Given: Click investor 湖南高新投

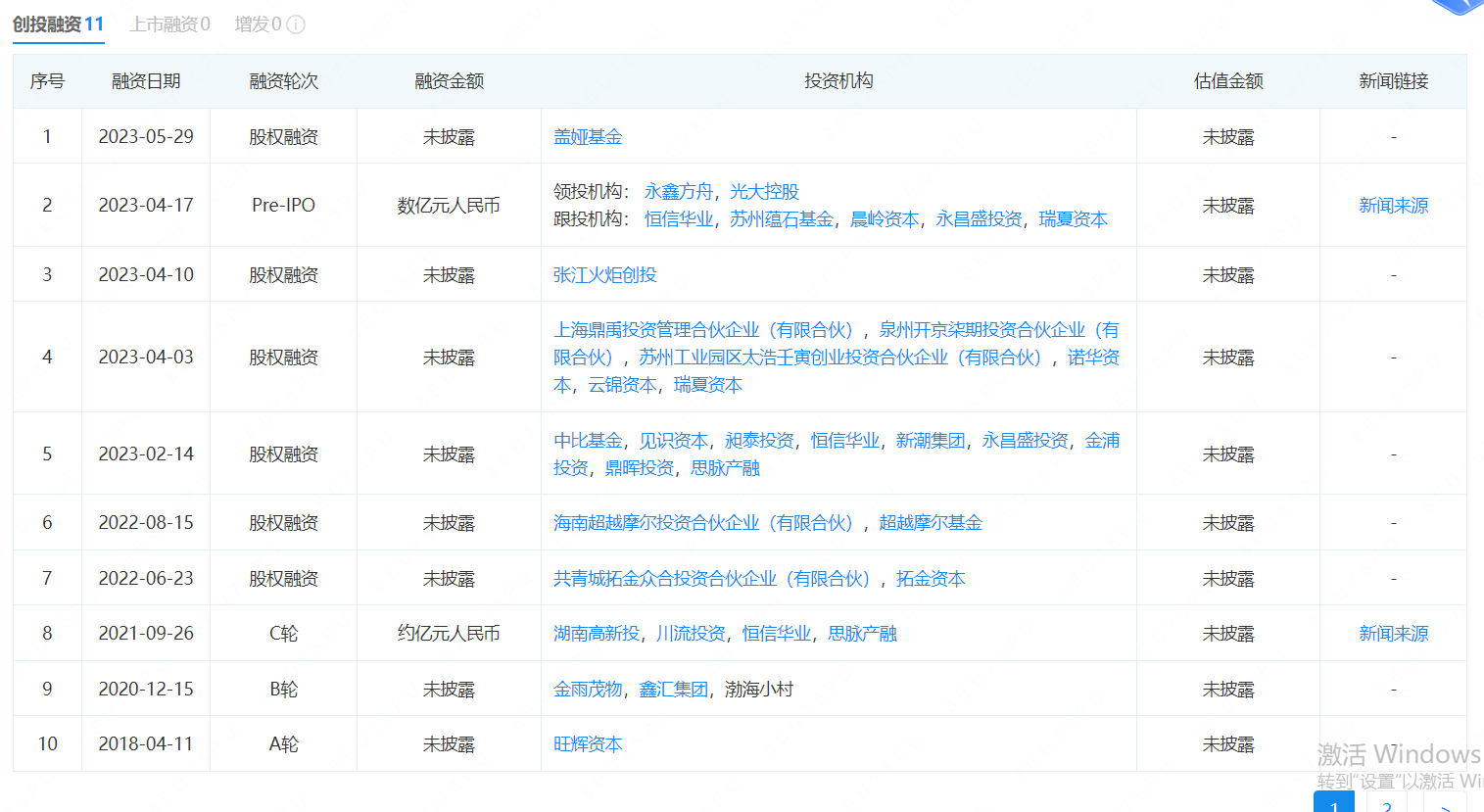Looking at the screenshot, I should pyautogui.click(x=596, y=634).
